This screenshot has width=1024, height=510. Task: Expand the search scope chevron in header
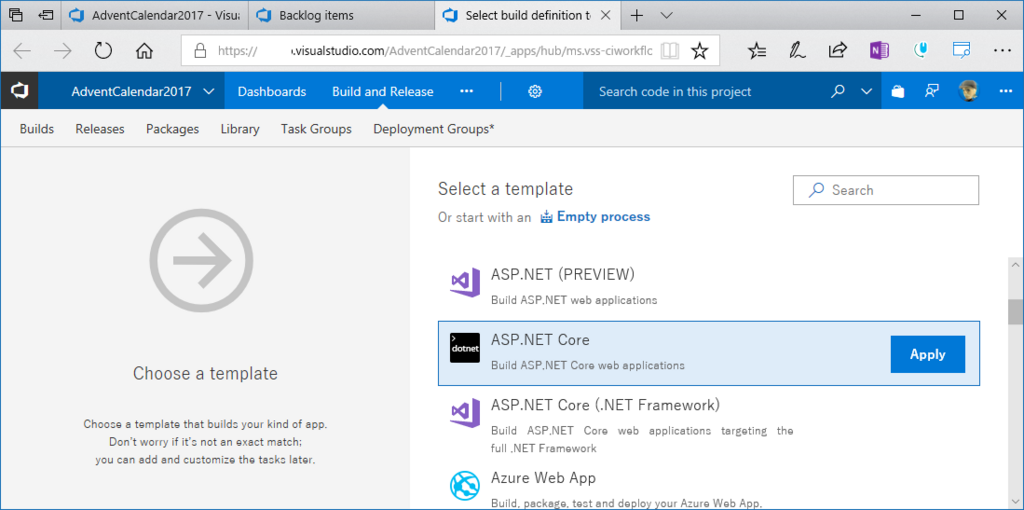click(x=866, y=91)
